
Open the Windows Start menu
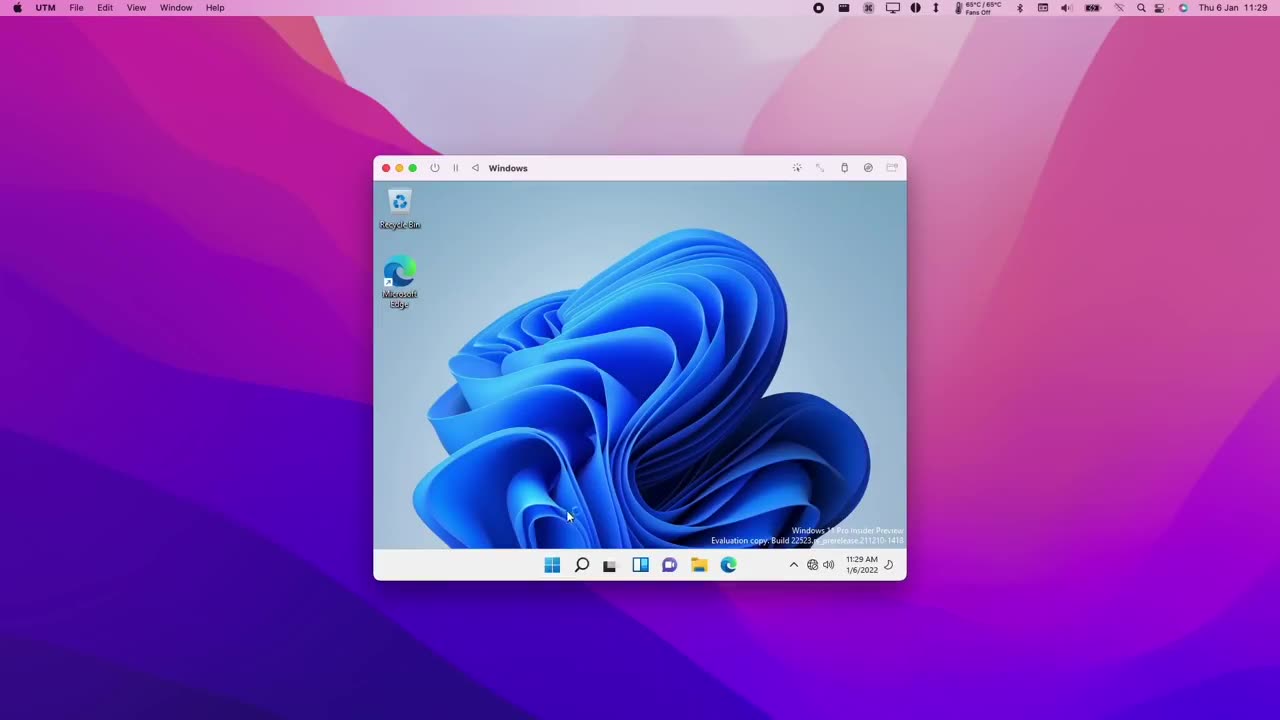[552, 565]
